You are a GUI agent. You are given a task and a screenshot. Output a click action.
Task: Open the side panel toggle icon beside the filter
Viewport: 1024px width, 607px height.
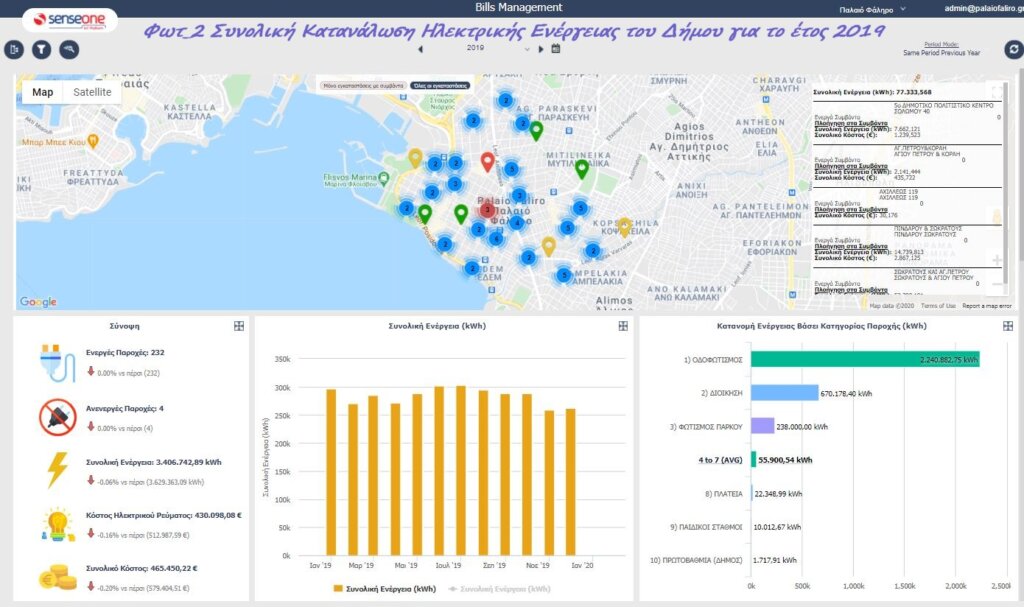[x=14, y=49]
